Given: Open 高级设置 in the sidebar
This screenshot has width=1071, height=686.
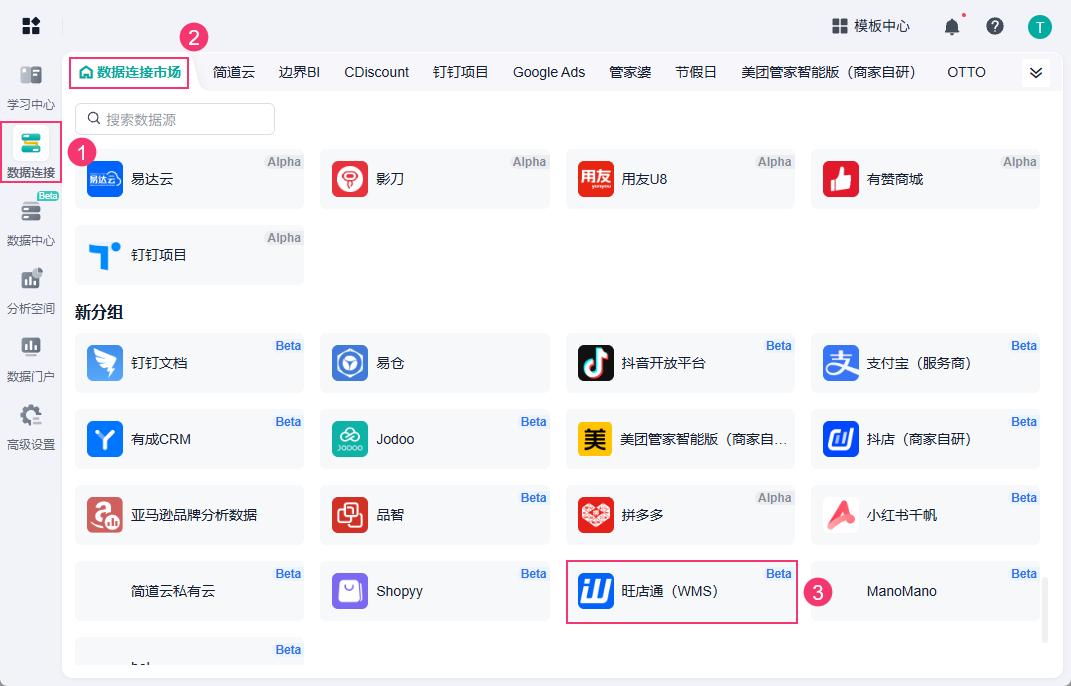Looking at the screenshot, I should click(31, 428).
